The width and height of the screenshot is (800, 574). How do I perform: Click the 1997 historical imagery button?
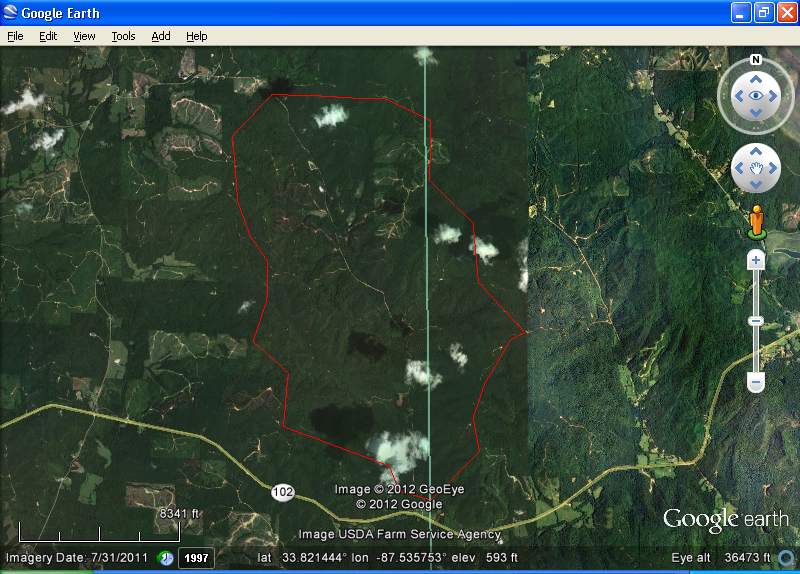coord(196,558)
